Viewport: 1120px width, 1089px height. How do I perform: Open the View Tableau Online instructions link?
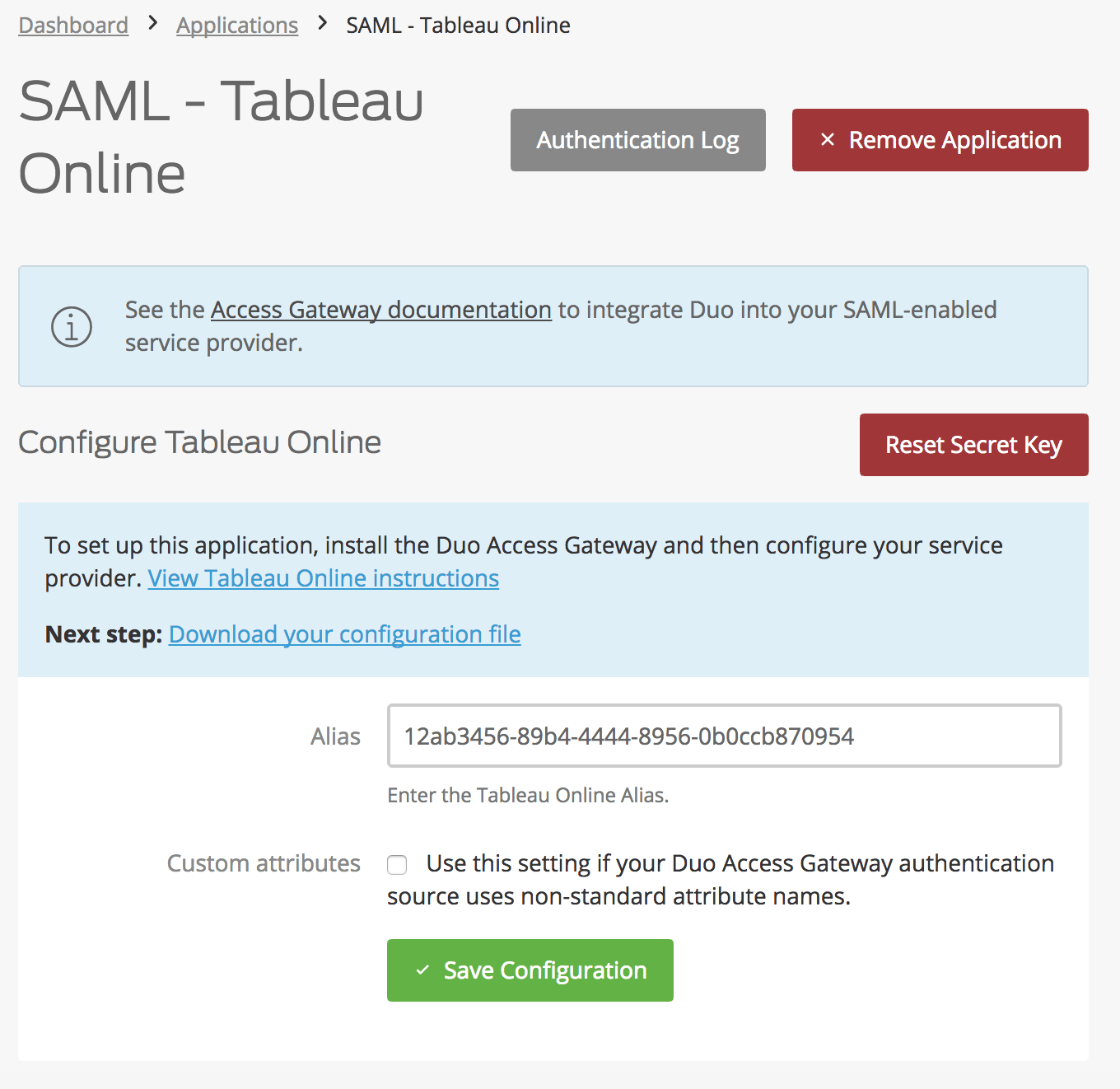[x=323, y=578]
